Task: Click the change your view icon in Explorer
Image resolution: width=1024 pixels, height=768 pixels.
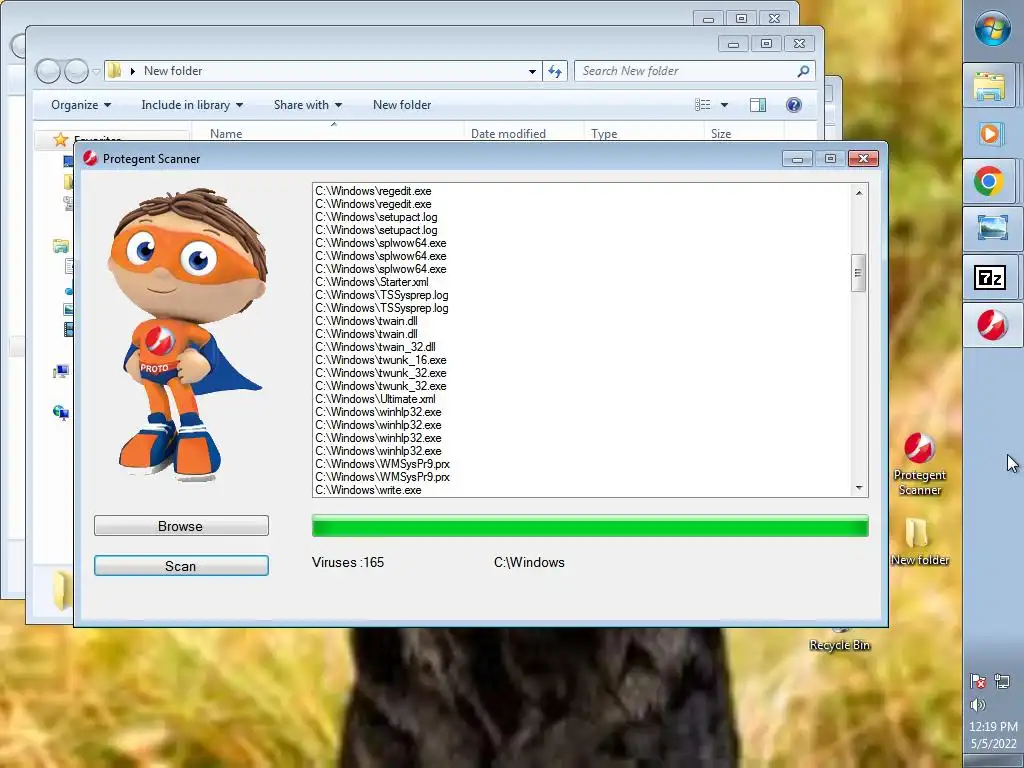Action: (x=703, y=105)
